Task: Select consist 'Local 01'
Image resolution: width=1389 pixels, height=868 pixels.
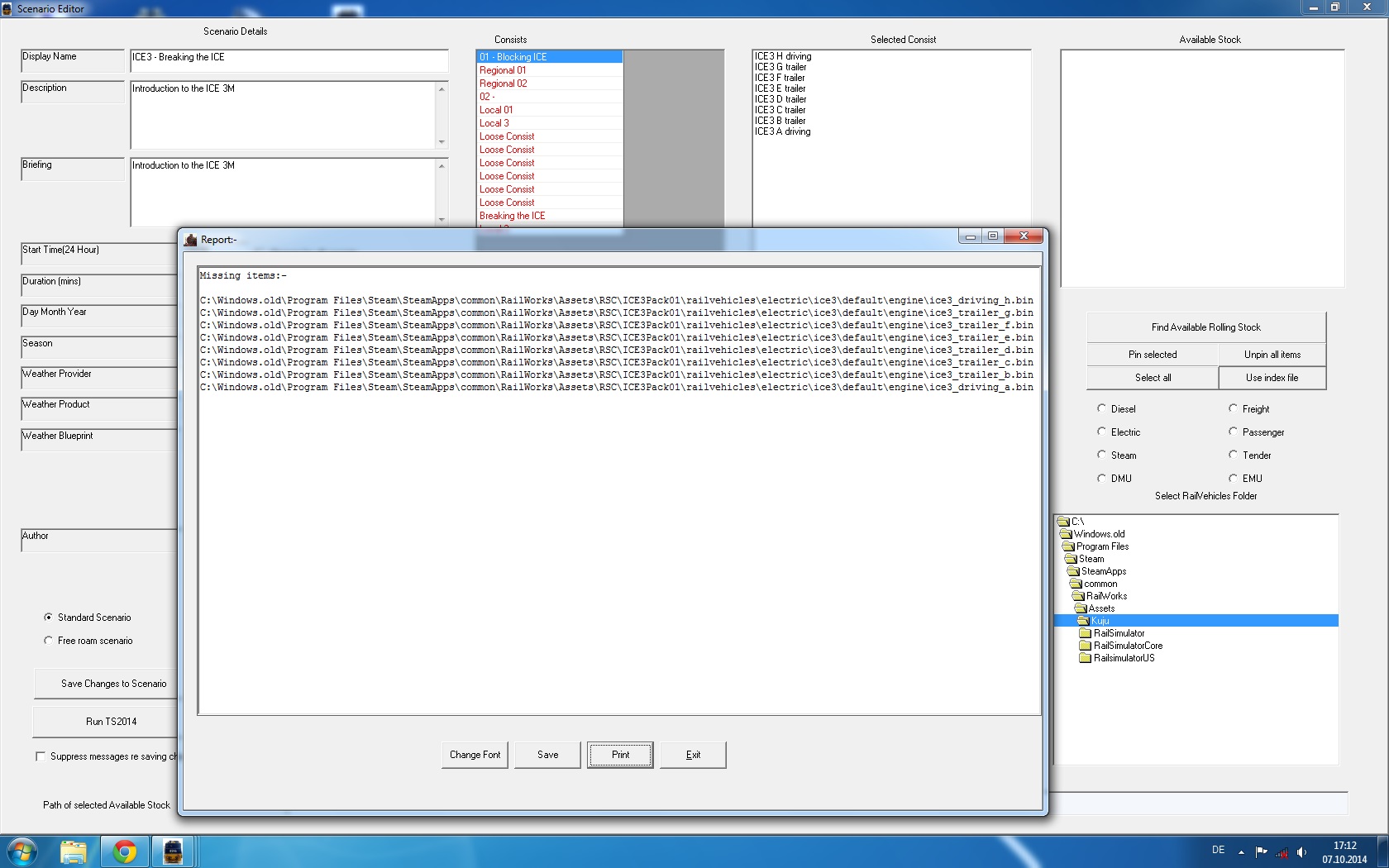Action: (550, 110)
